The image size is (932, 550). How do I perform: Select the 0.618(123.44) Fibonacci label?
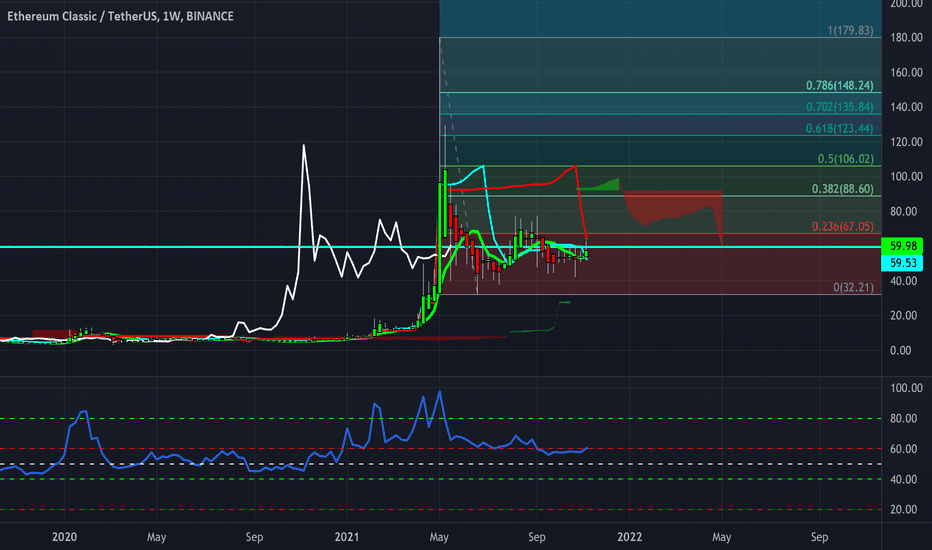click(839, 128)
